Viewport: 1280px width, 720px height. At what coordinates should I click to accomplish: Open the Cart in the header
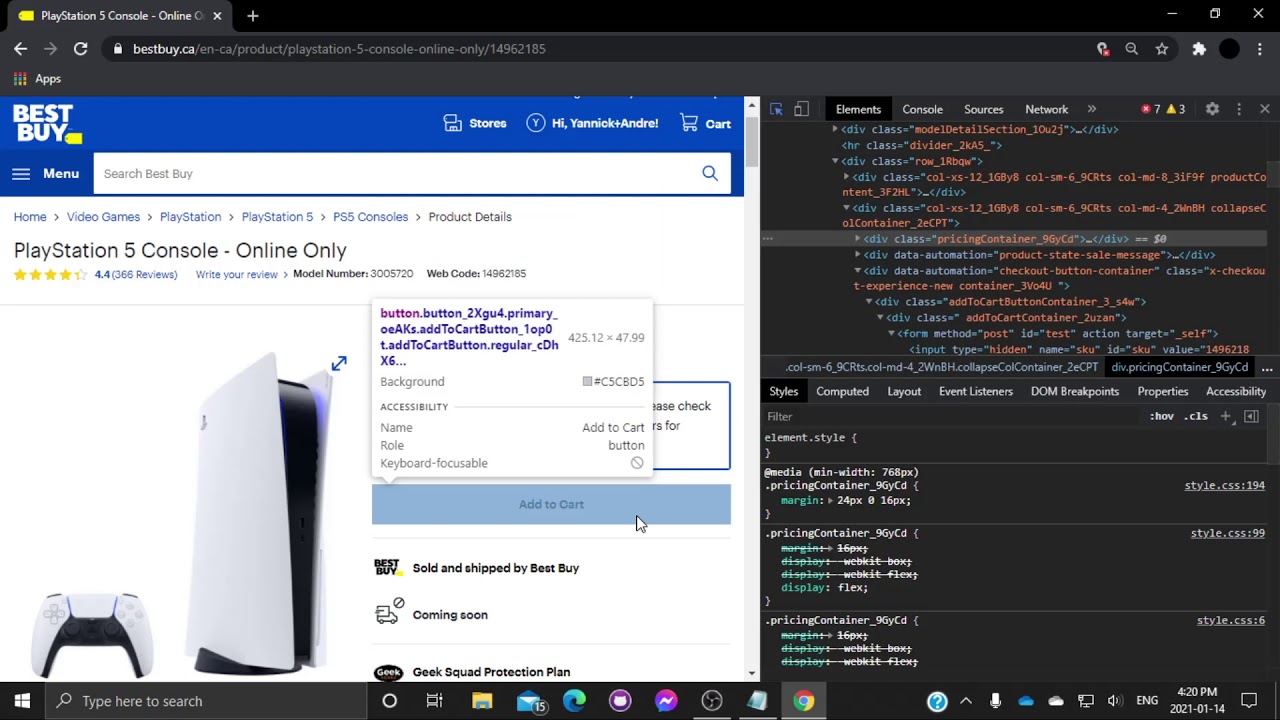pyautogui.click(x=706, y=123)
